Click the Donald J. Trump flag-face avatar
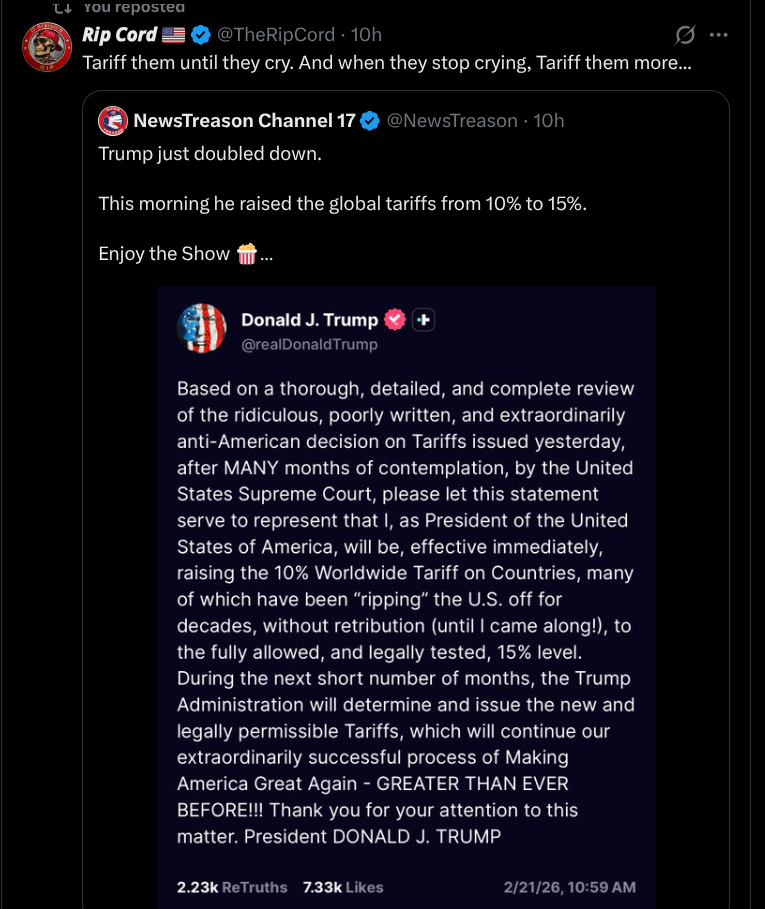The width and height of the screenshot is (765, 909). click(202, 328)
